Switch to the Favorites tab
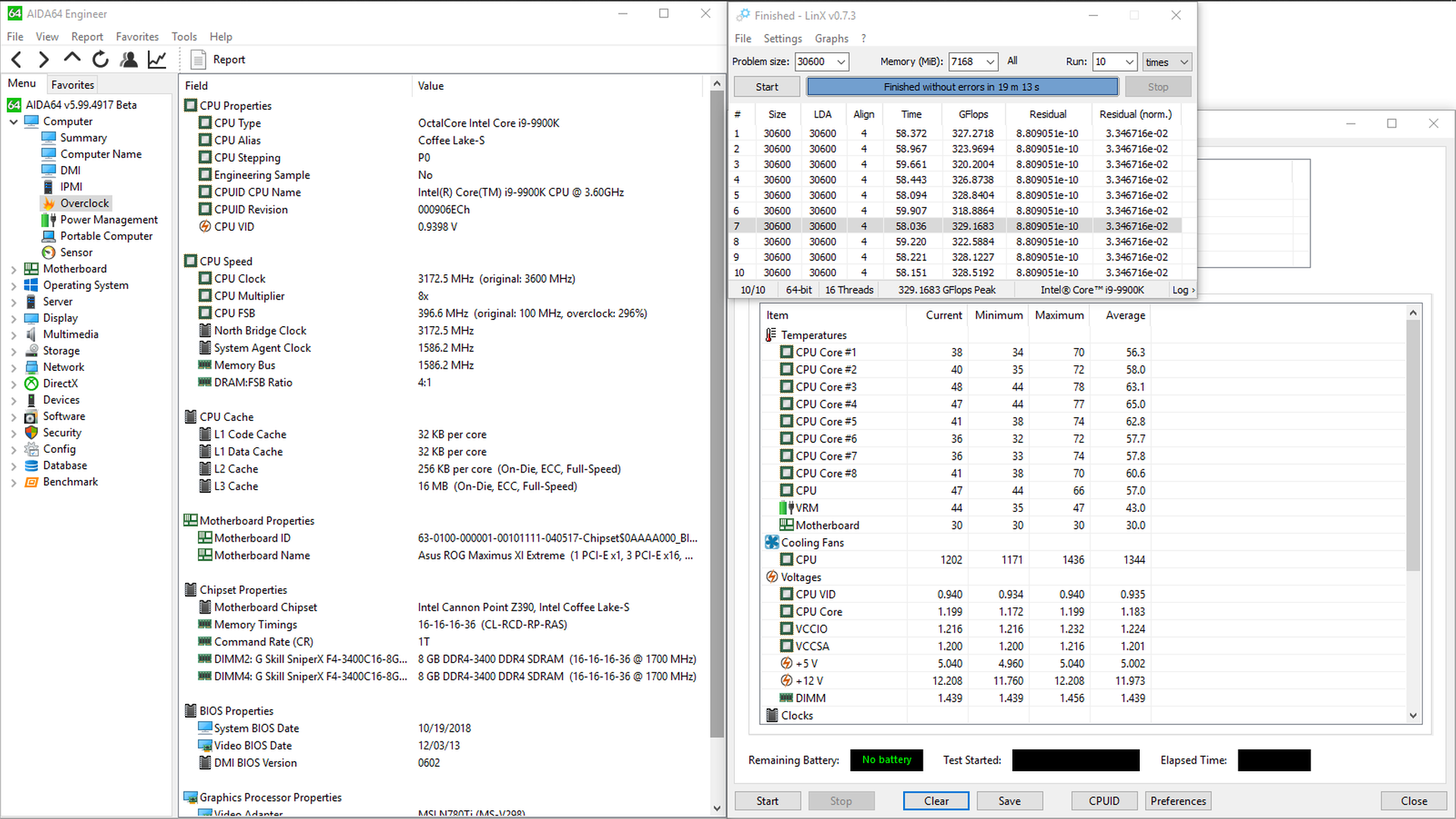Viewport: 1456px width, 819px height. (73, 84)
